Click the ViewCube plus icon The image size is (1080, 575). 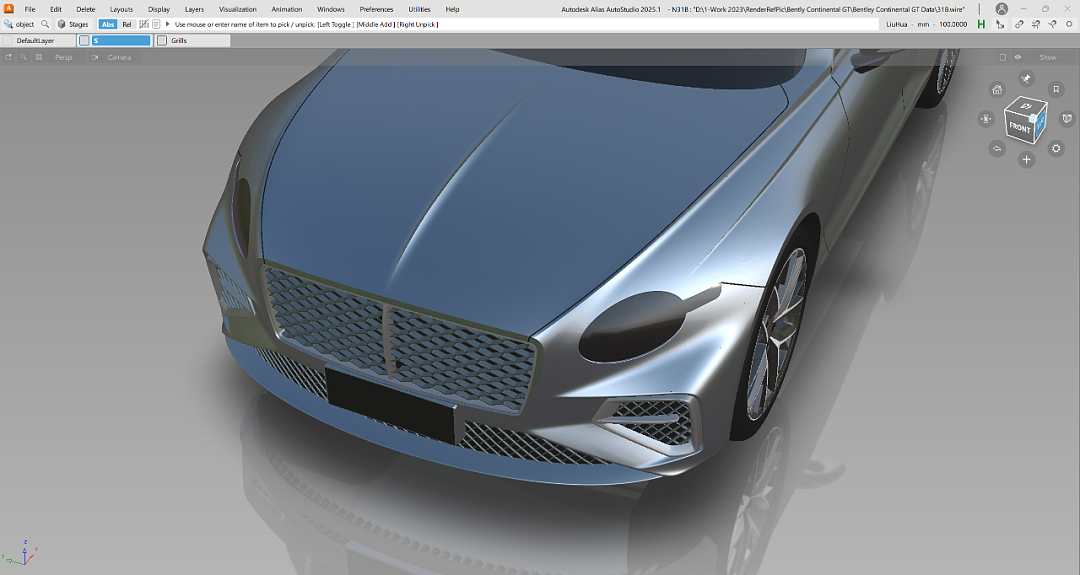(x=1026, y=160)
